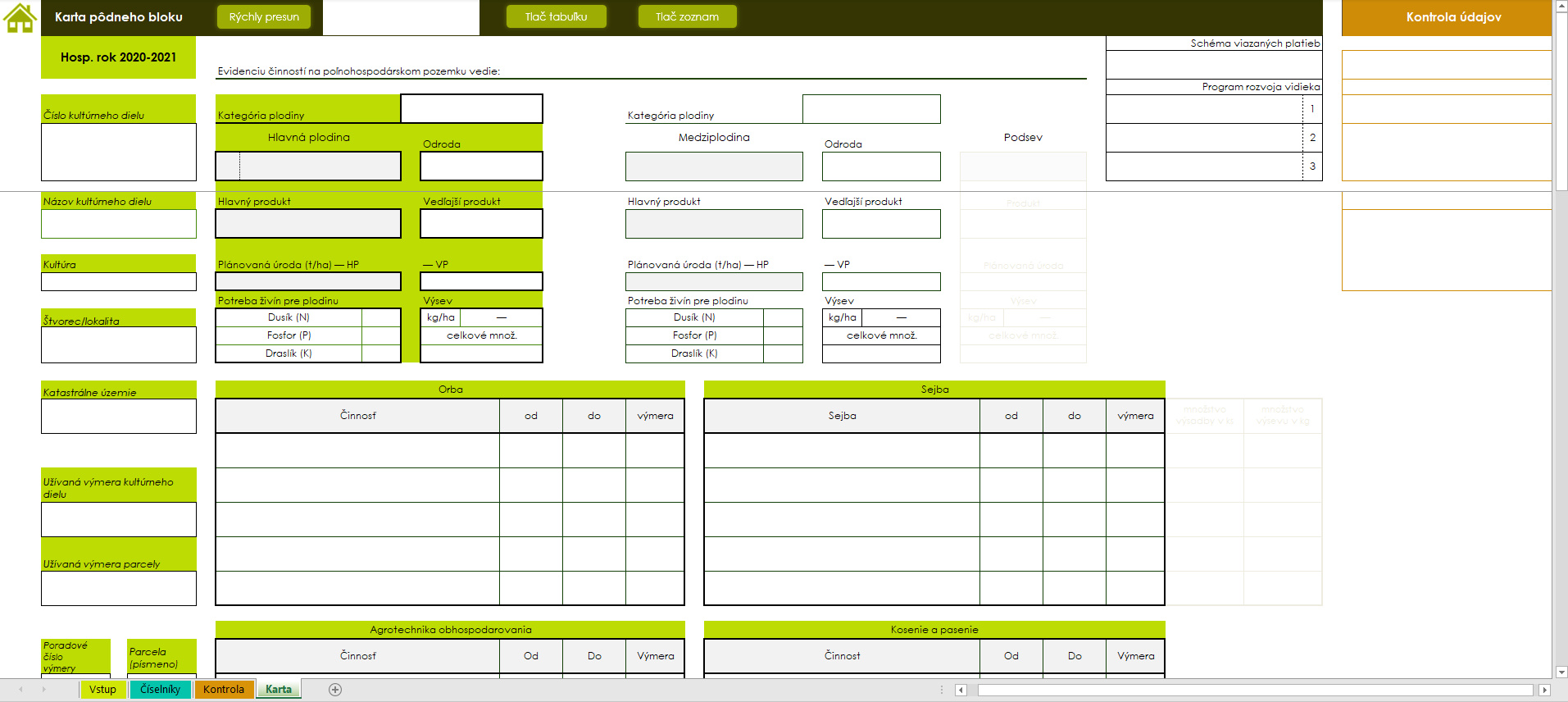Image resolution: width=1568 pixels, height=702 pixels.
Task: Click the next sheet navigation arrow
Action: [43, 690]
